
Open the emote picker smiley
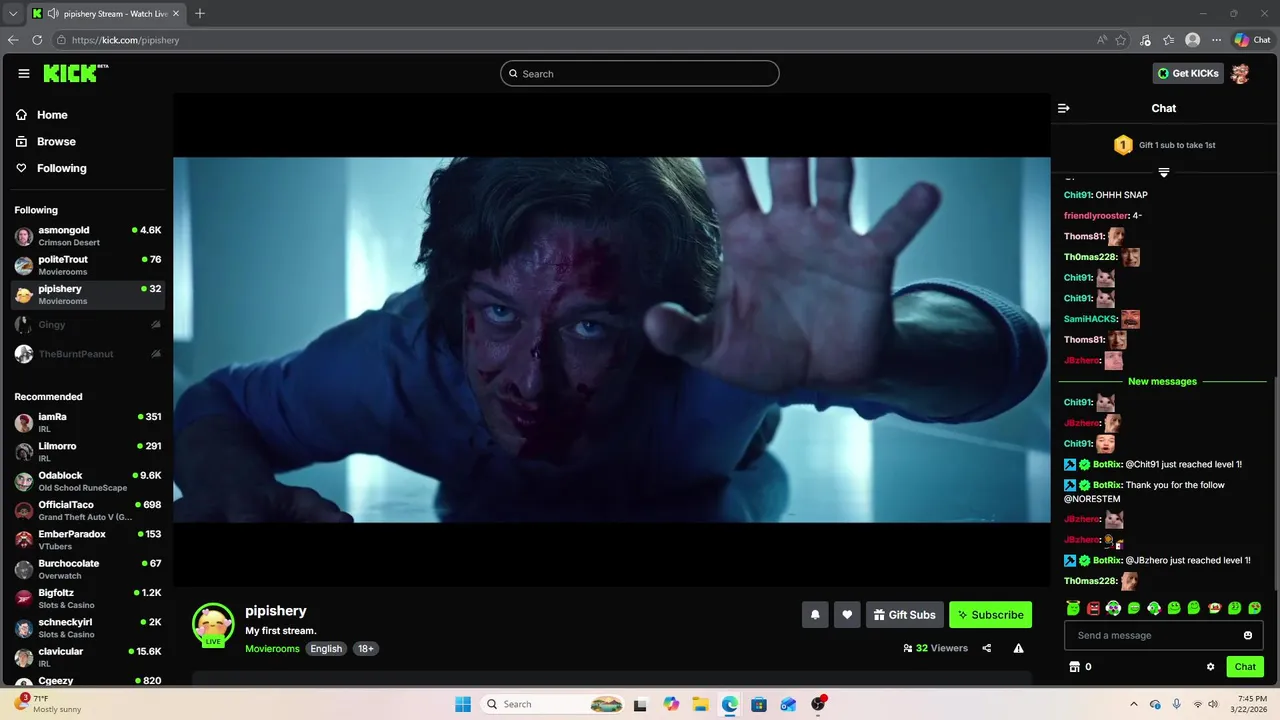point(1248,635)
